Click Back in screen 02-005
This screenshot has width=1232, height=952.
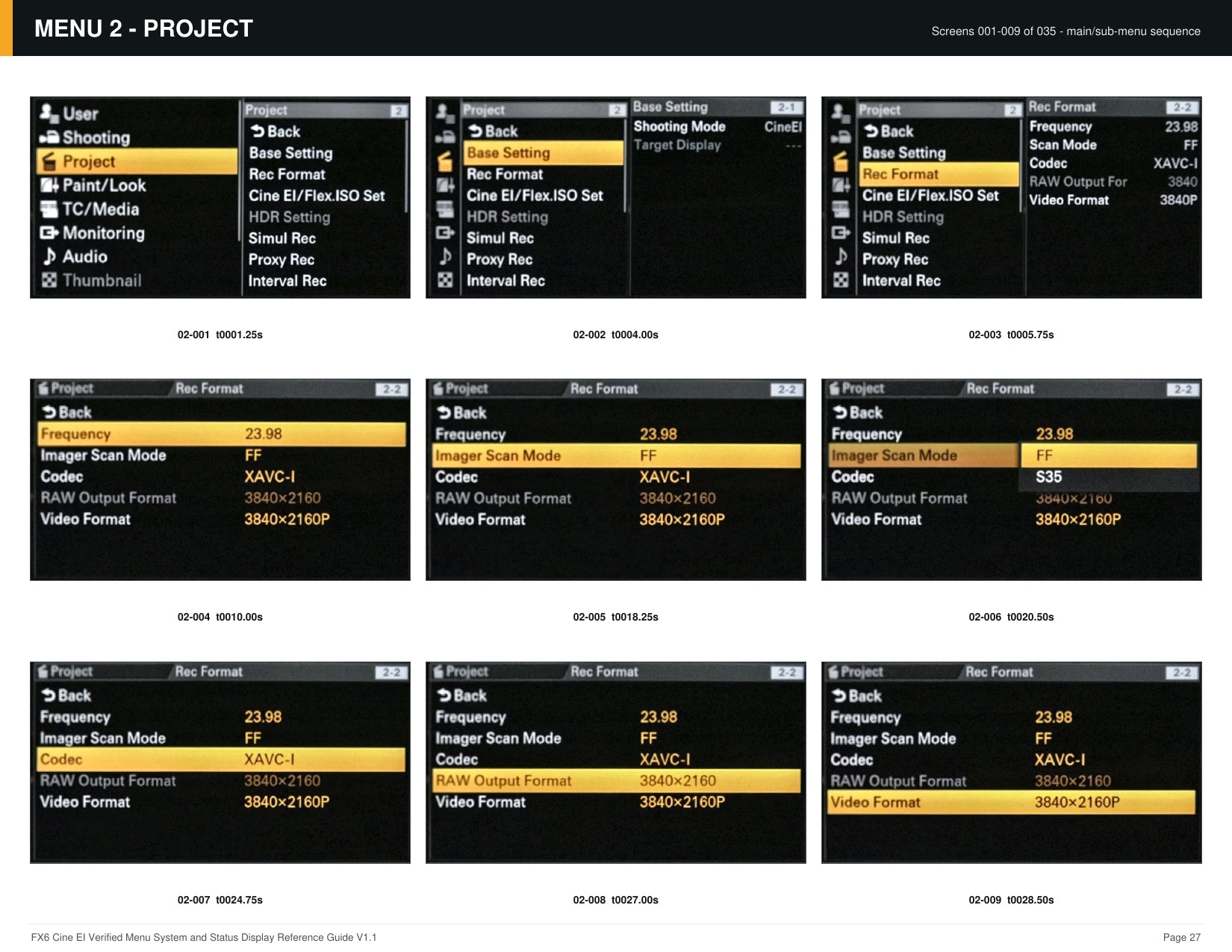coord(461,413)
